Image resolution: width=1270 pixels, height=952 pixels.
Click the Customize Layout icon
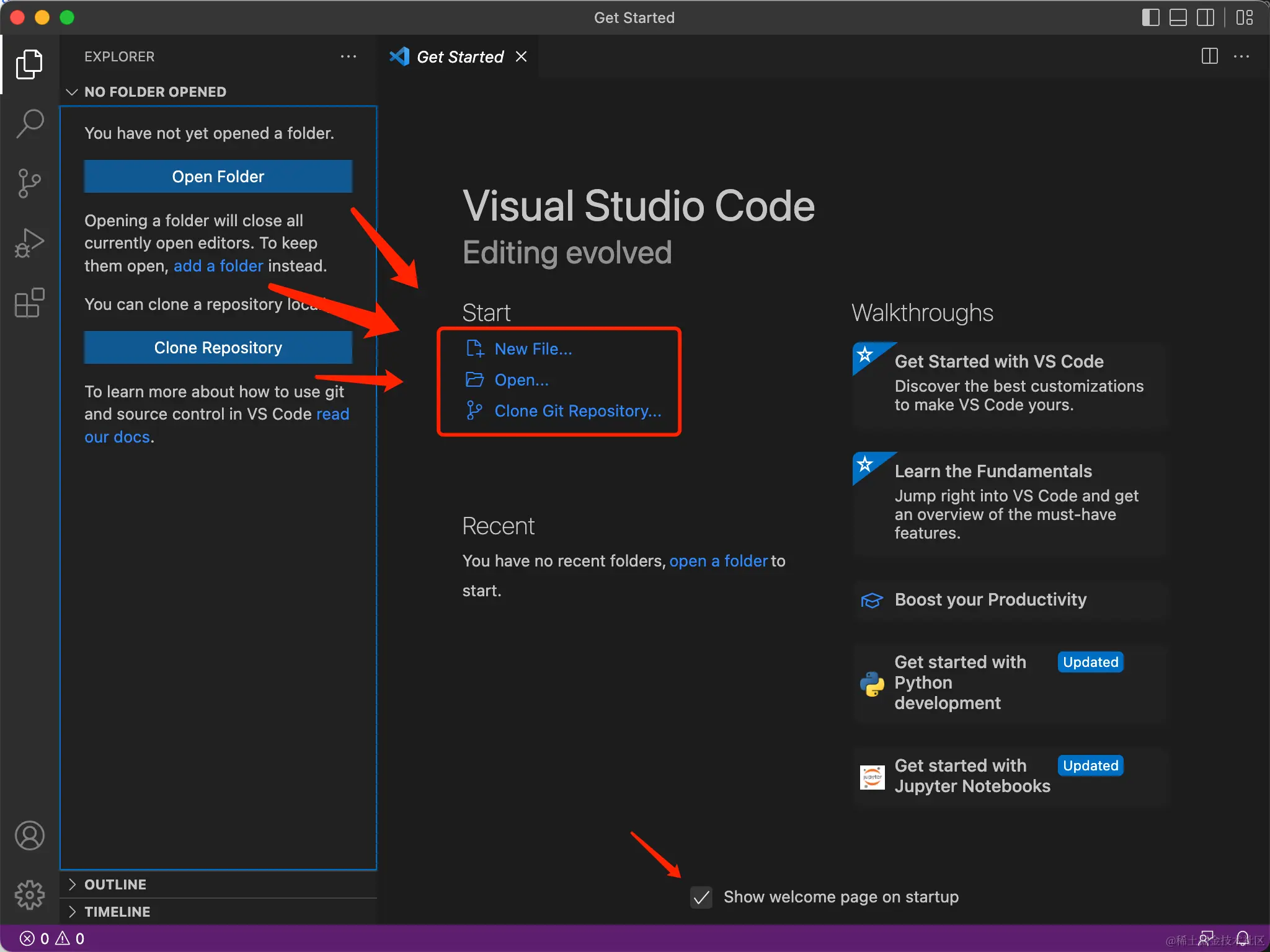coord(1244,17)
